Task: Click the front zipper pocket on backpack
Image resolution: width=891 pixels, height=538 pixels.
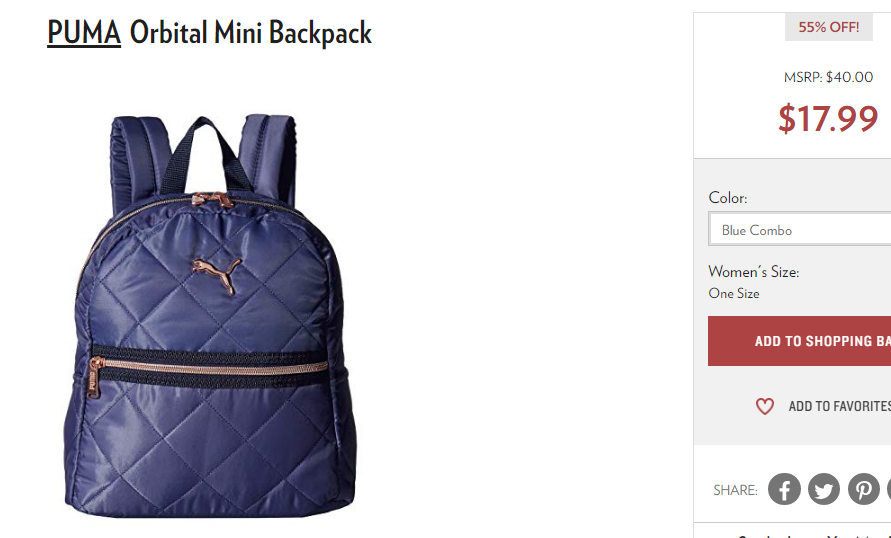Action: [x=210, y=366]
